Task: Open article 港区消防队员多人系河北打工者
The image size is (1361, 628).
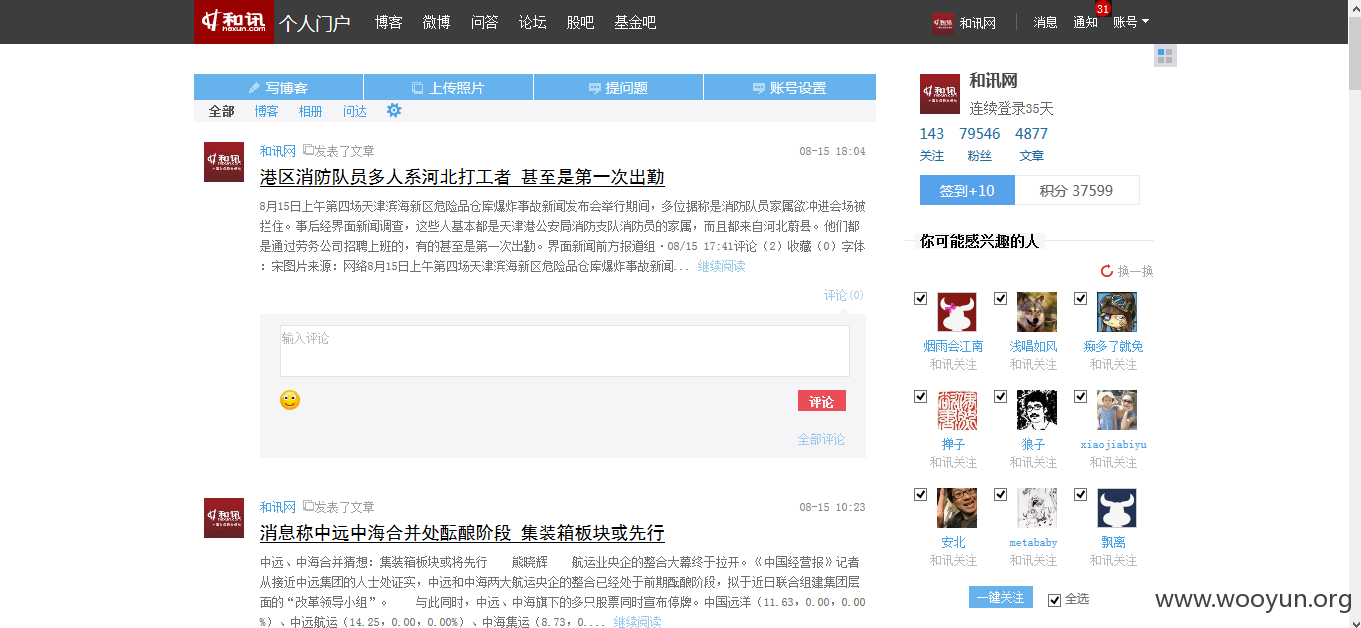Action: tap(462, 177)
